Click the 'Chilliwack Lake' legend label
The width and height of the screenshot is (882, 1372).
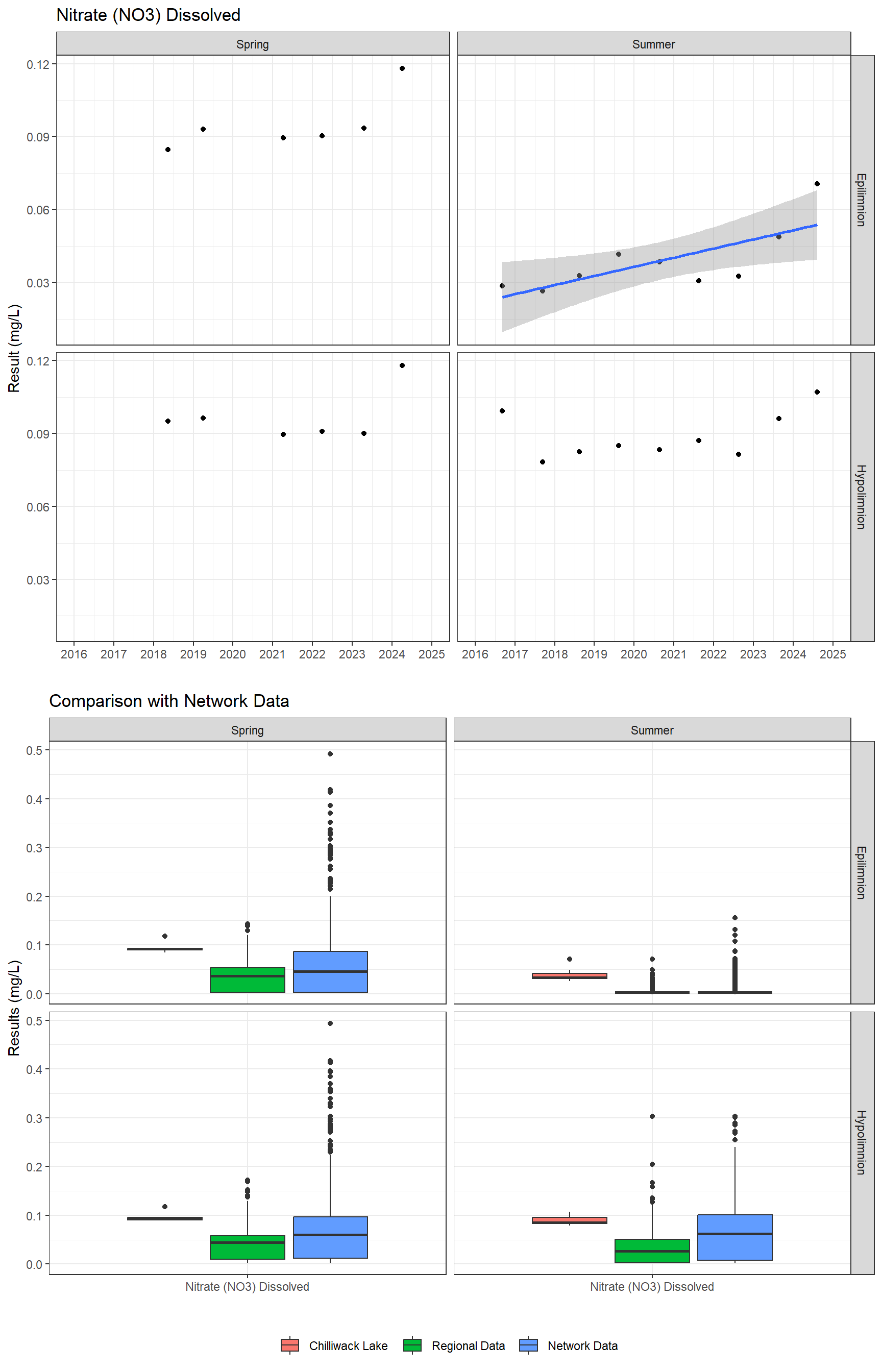tap(348, 1345)
